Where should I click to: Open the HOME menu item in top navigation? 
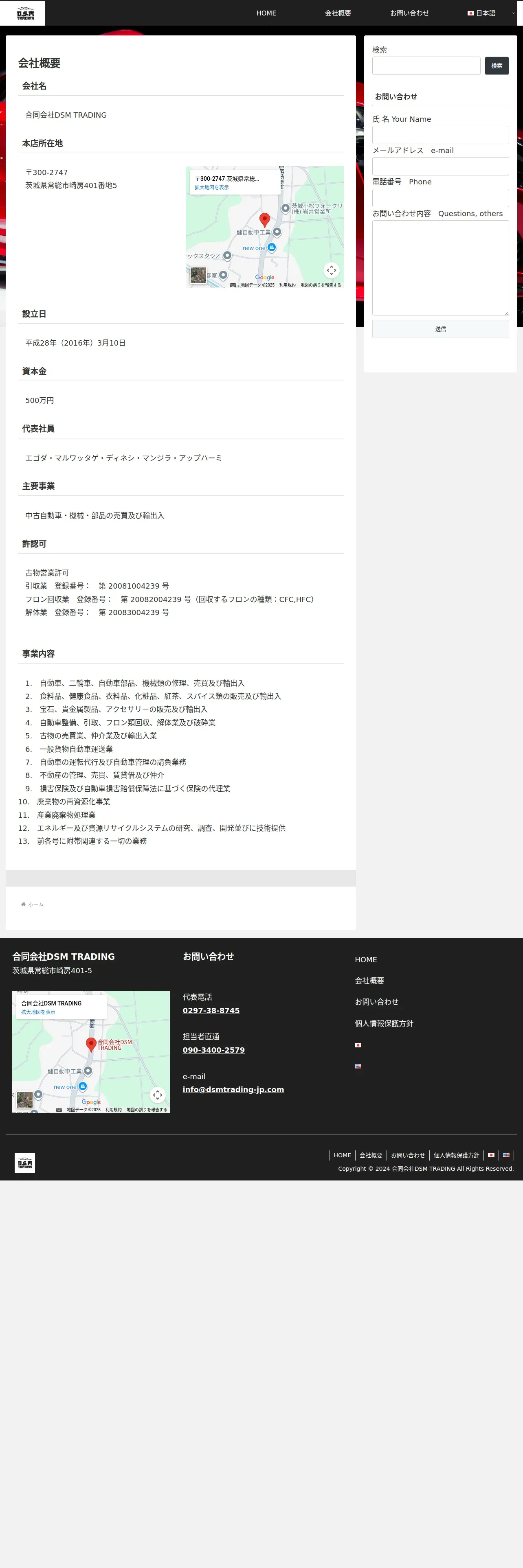click(266, 13)
